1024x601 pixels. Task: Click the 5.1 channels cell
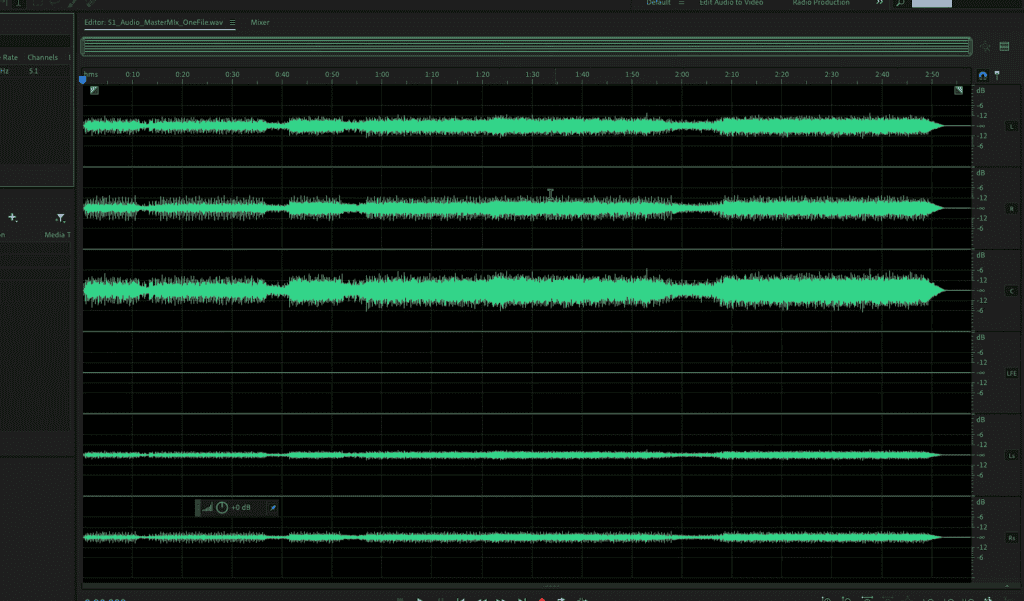33,71
